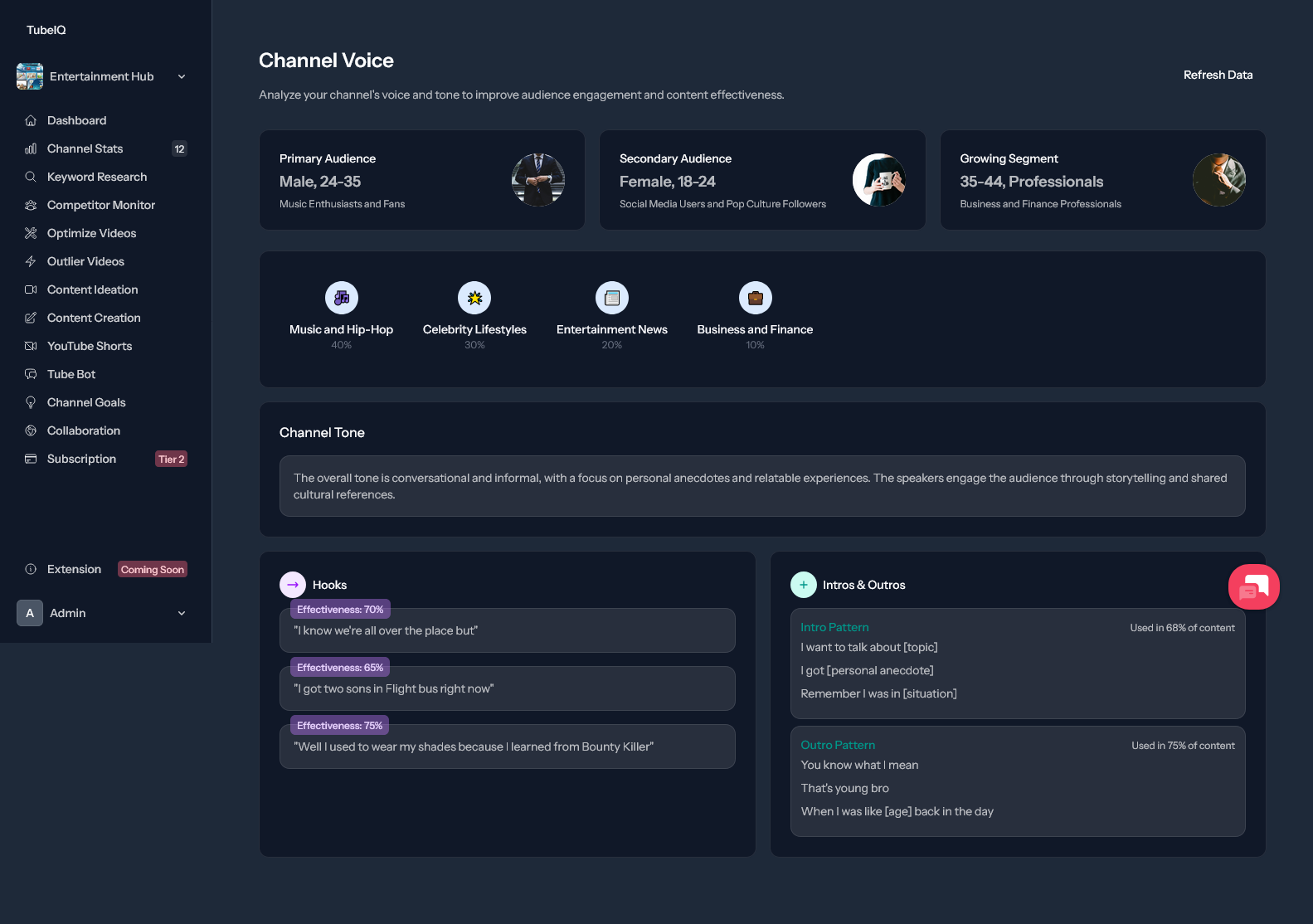
Task: Select the Celebrity Lifestyles topic icon
Action: point(474,298)
